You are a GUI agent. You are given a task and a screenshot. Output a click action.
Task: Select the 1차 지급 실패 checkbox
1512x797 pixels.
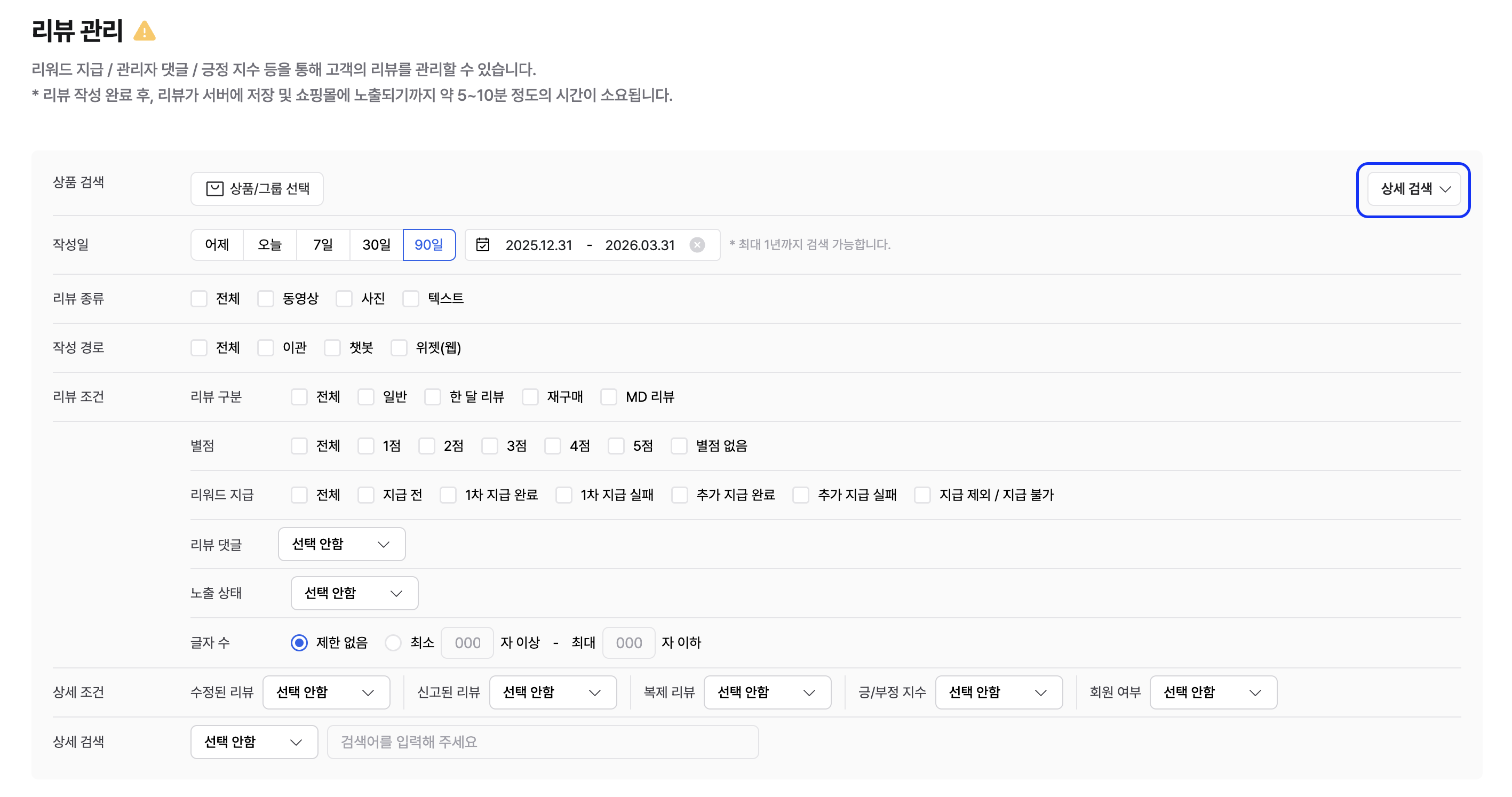[x=564, y=496]
